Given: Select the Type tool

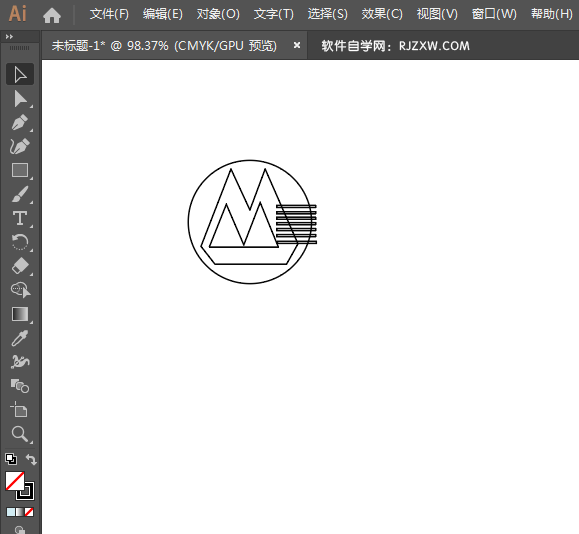Looking at the screenshot, I should click(x=20, y=219).
